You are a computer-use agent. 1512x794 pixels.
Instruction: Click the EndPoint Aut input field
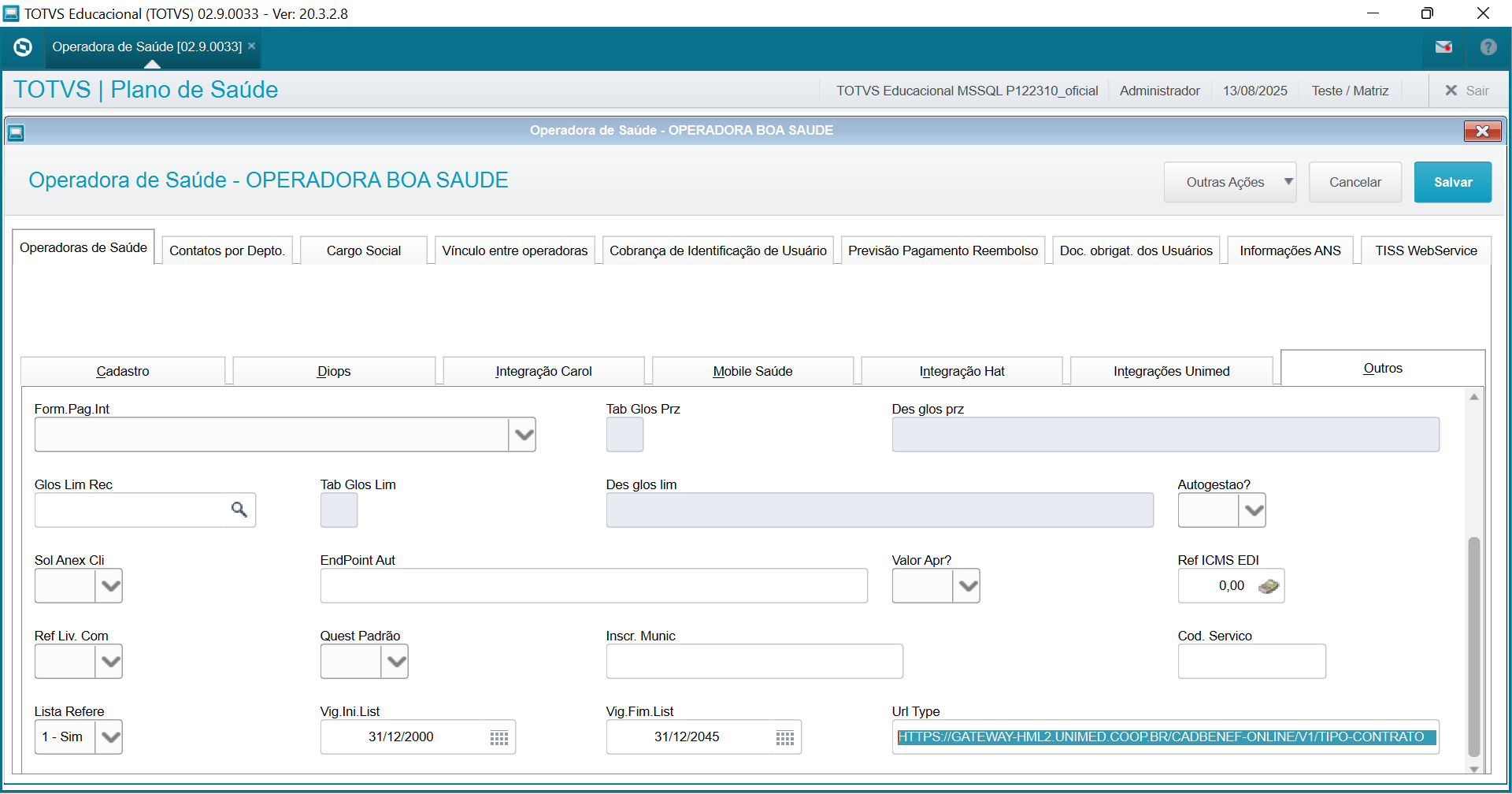tap(594, 586)
